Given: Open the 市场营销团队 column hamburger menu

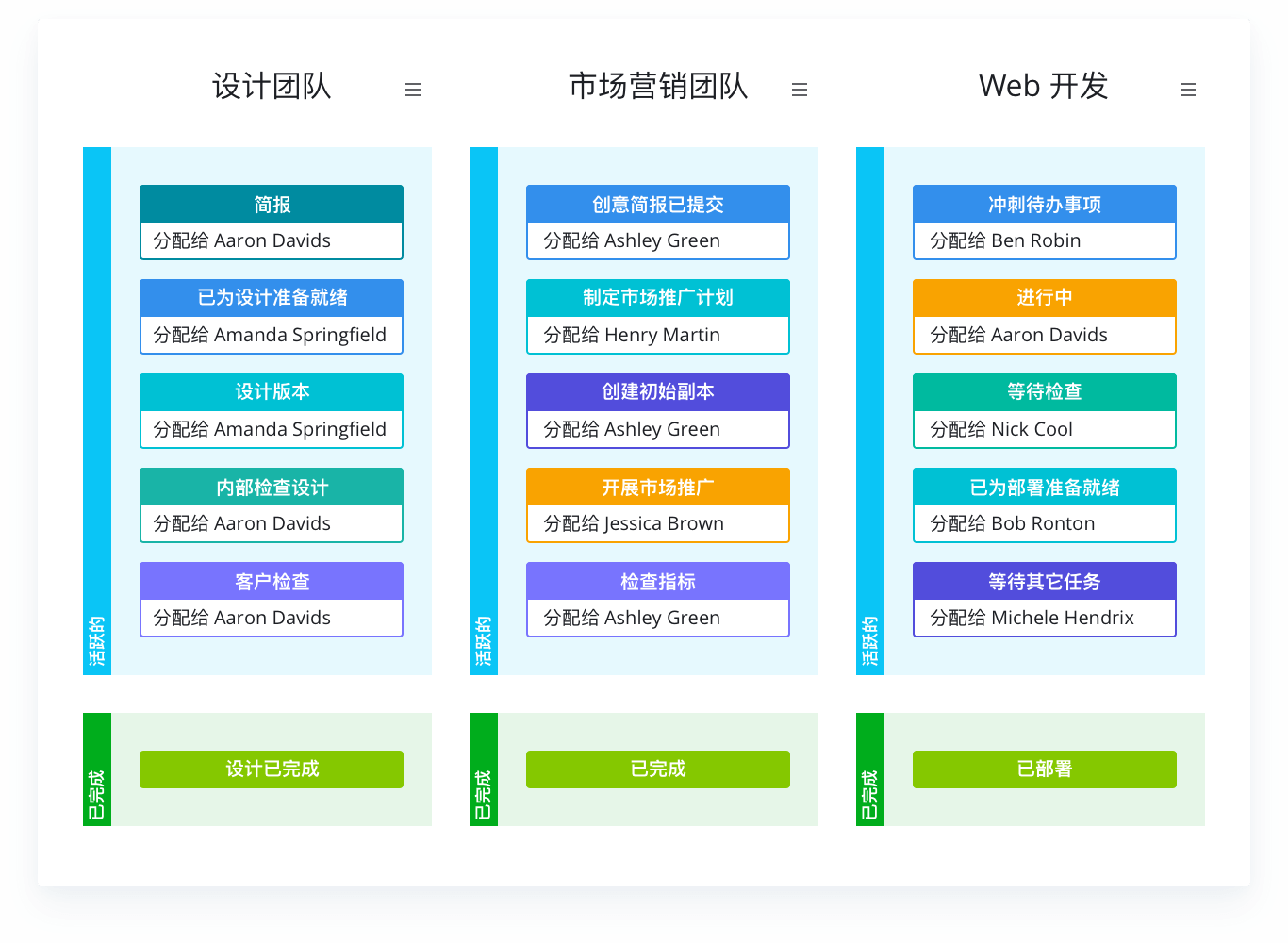Looking at the screenshot, I should coord(800,90).
